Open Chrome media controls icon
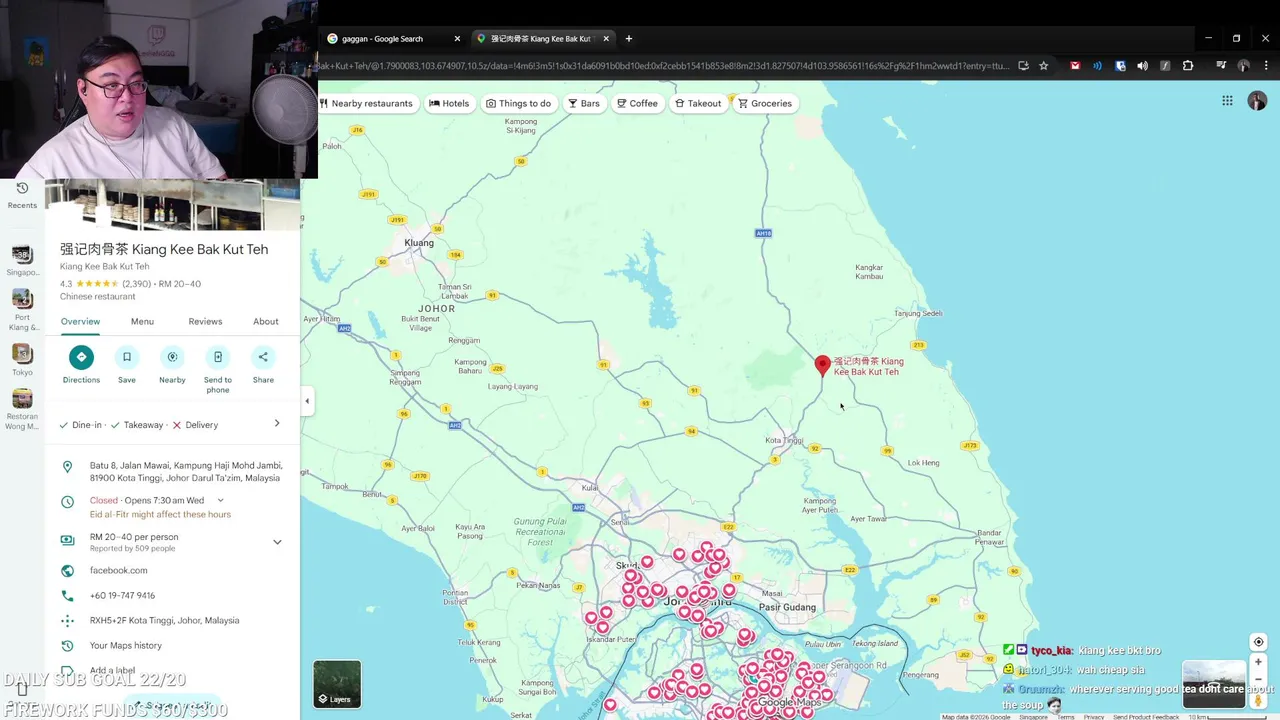The image size is (1280, 720). click(x=1220, y=66)
